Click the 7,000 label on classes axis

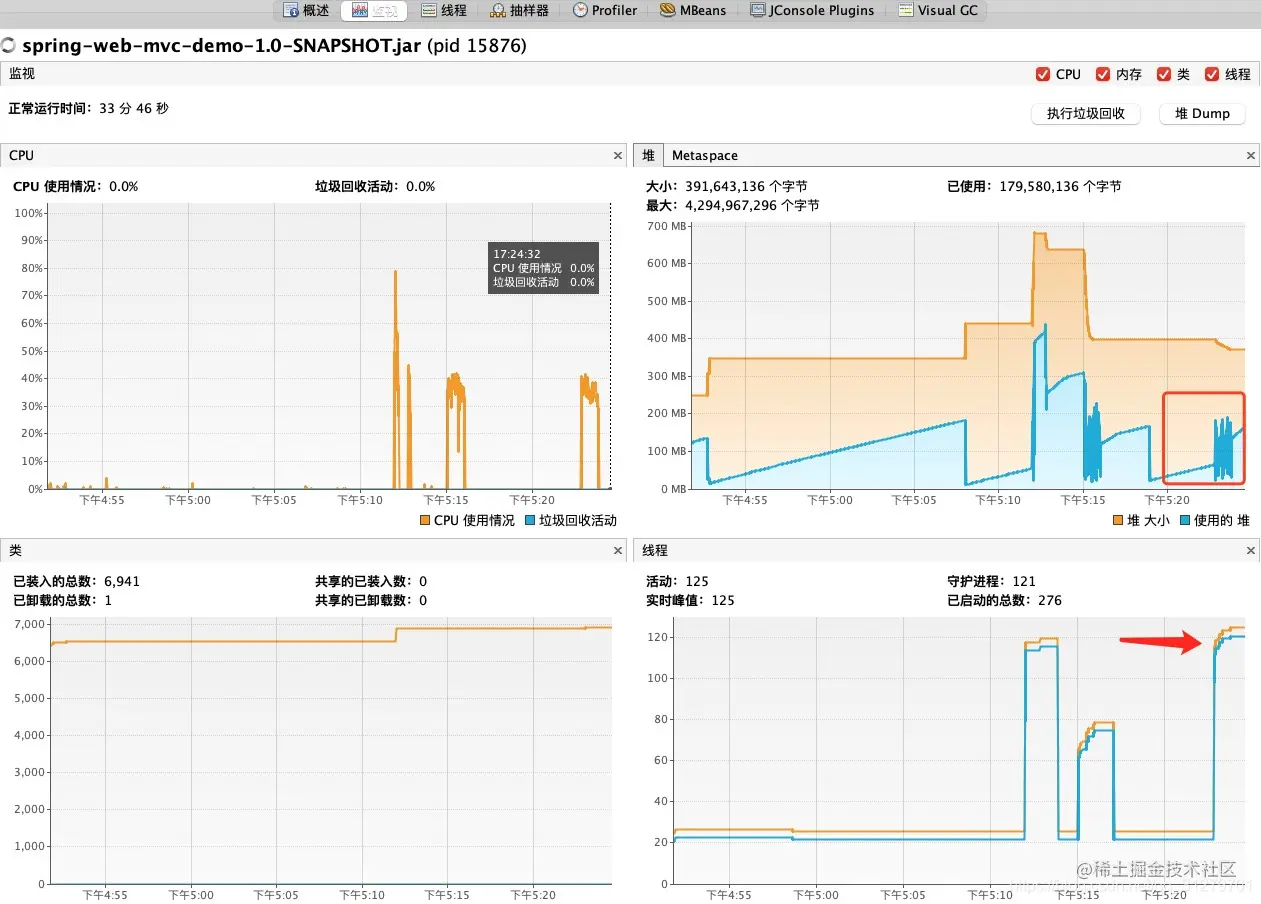pos(28,624)
